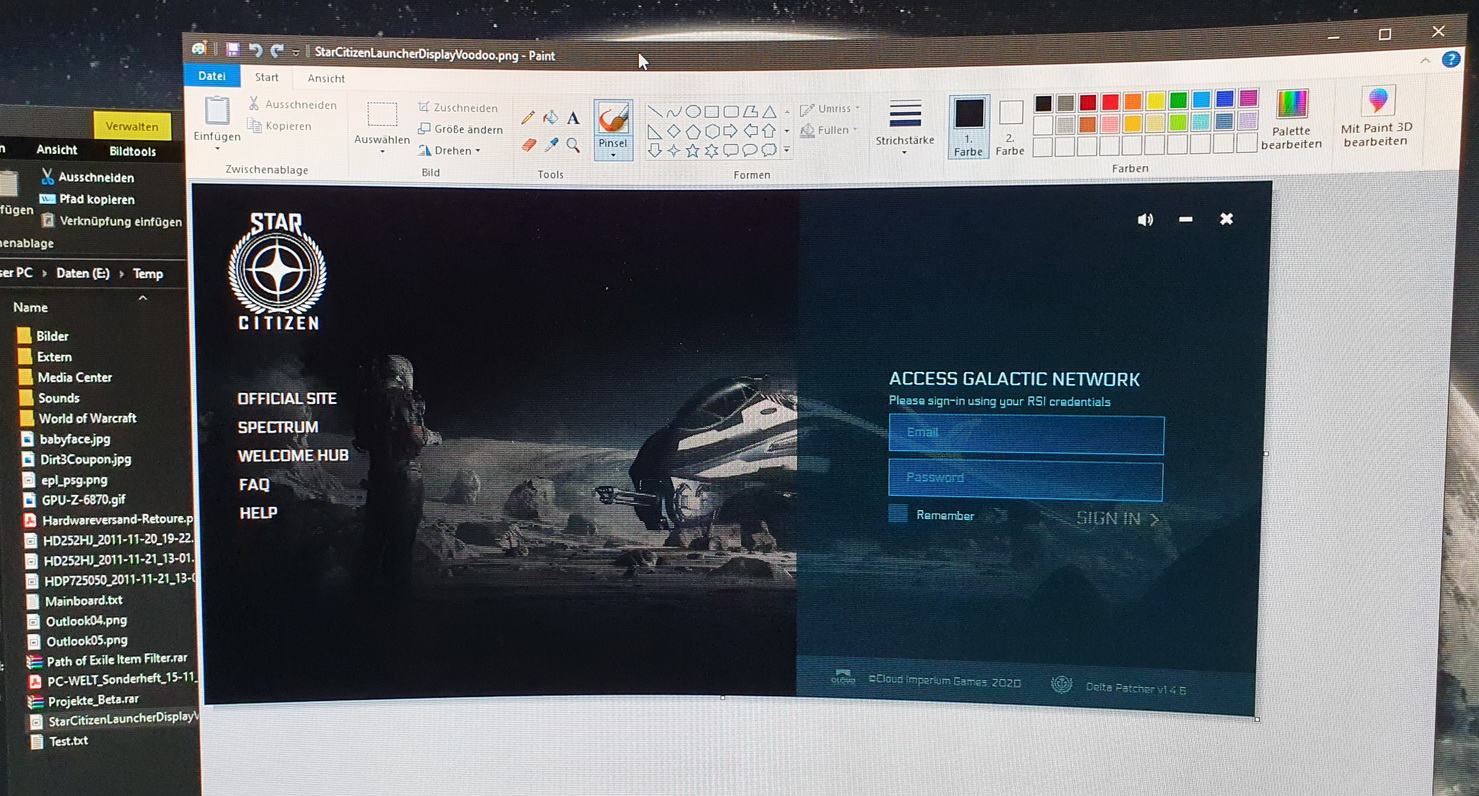This screenshot has height=796, width=1479.
Task: Pick the green color swatch
Action: coord(1178,100)
